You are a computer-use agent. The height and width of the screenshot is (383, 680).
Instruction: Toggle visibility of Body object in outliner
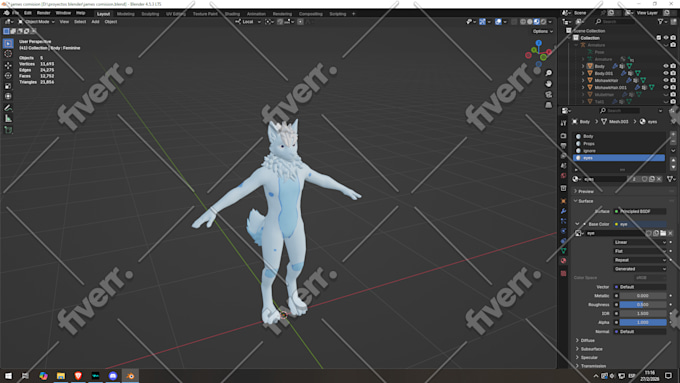[x=666, y=66]
